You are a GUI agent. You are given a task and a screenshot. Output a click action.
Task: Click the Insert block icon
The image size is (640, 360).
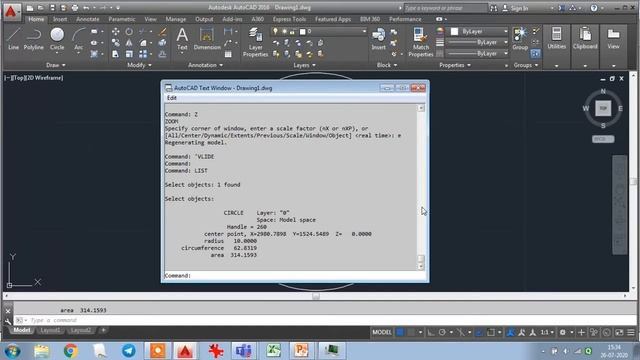[378, 39]
